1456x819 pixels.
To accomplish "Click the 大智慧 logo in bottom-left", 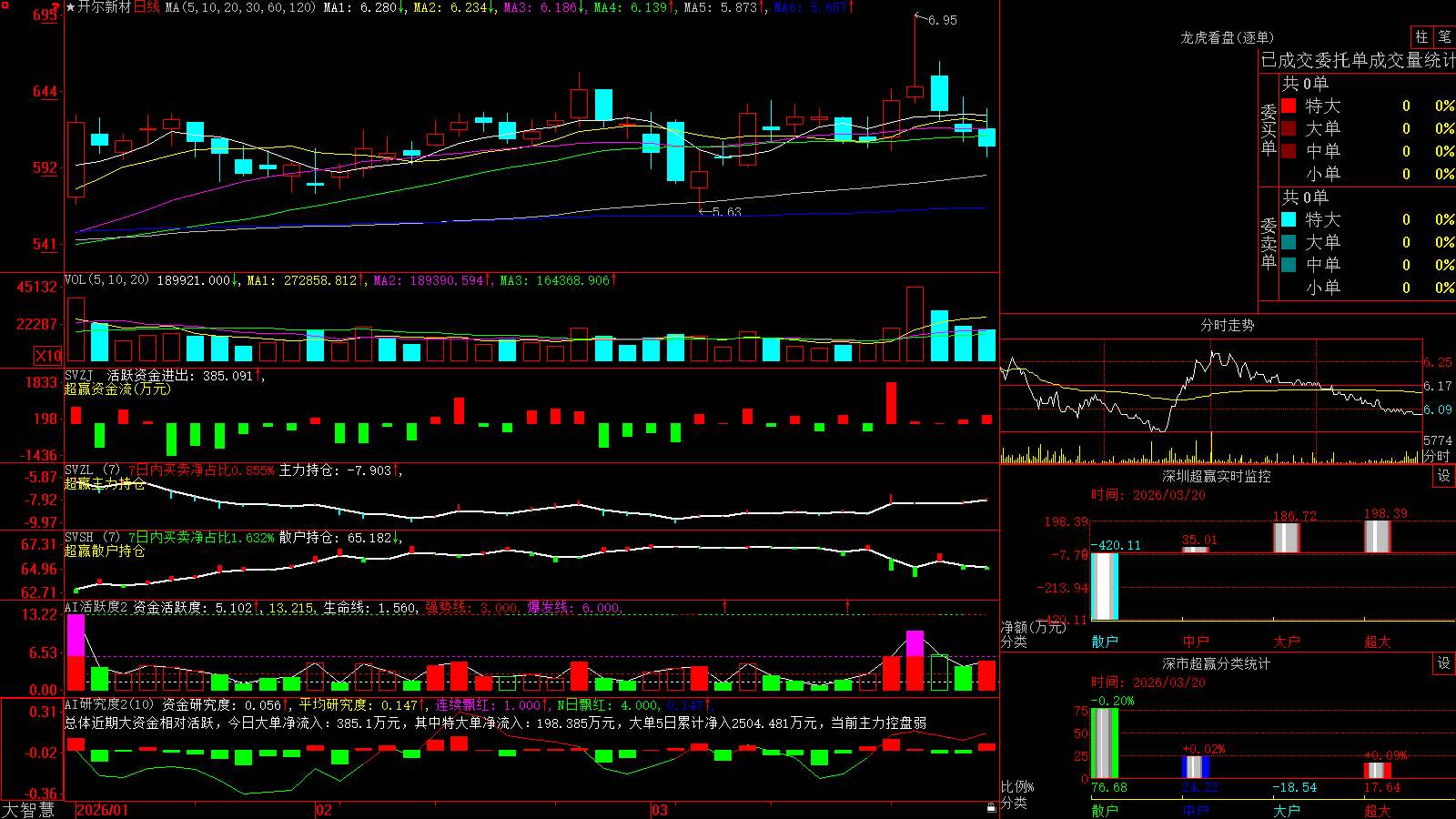I will 28,809.
